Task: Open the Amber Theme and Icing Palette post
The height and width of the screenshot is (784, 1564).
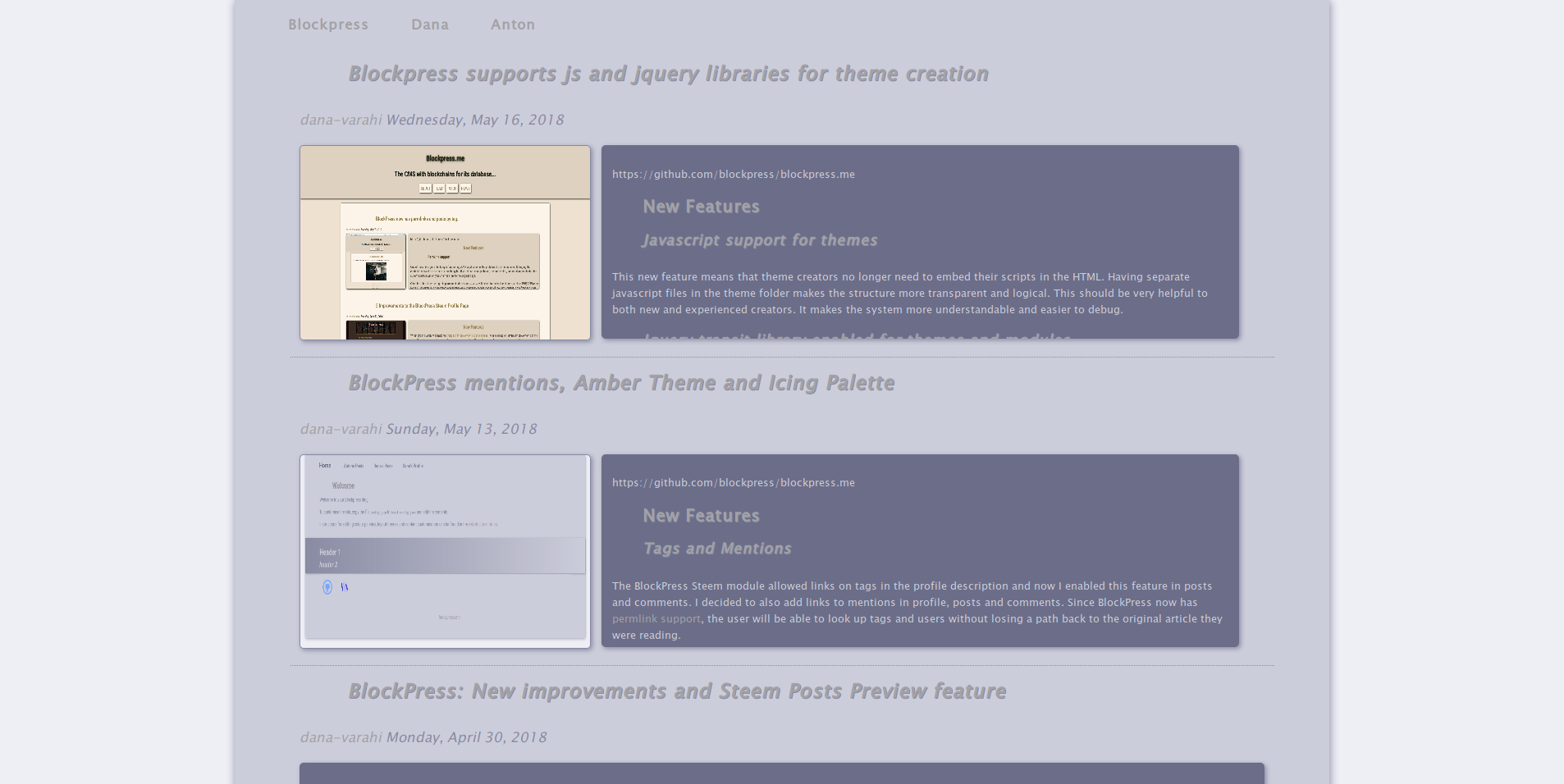Action: [x=621, y=383]
